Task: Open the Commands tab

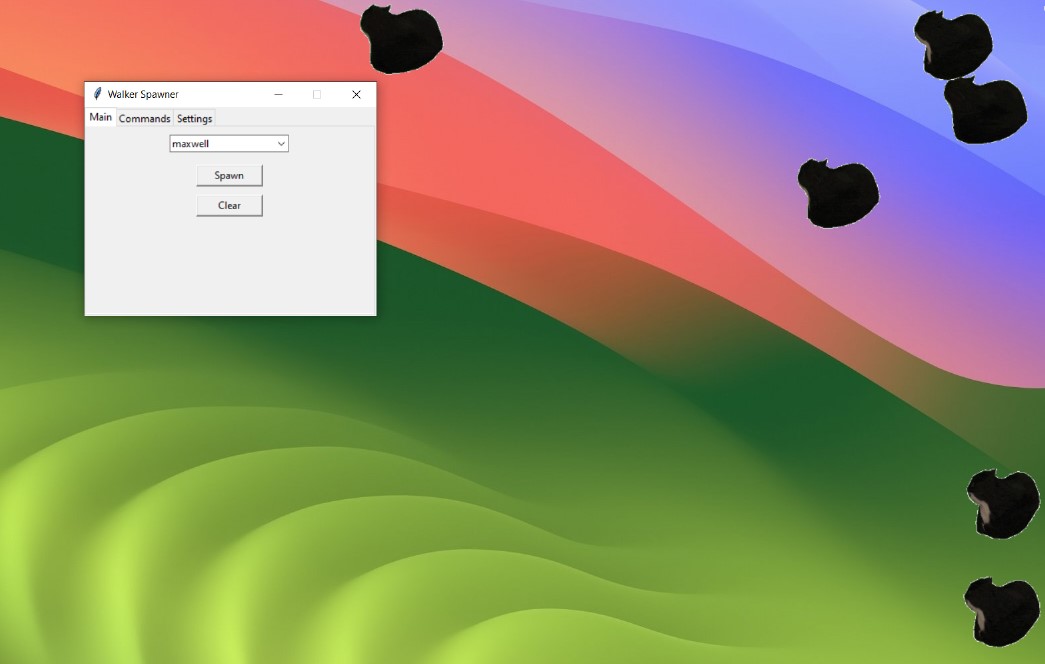Action: (x=145, y=119)
